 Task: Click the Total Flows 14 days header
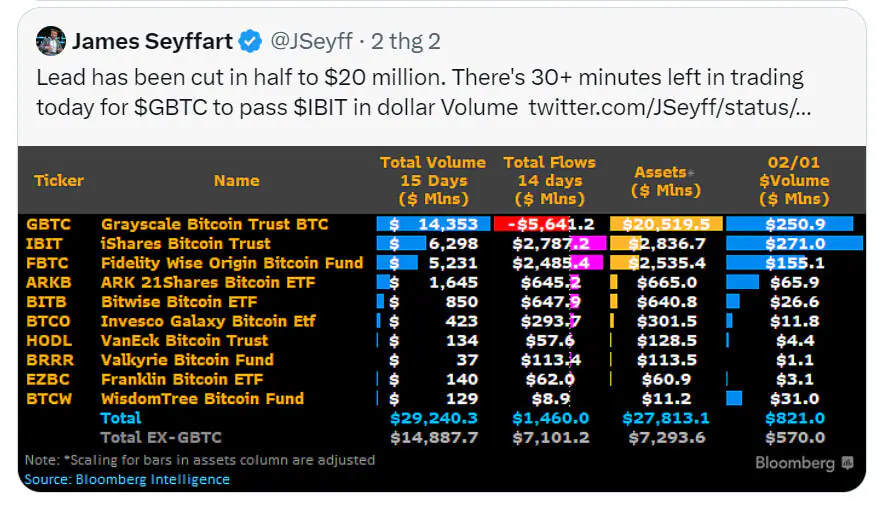549,181
